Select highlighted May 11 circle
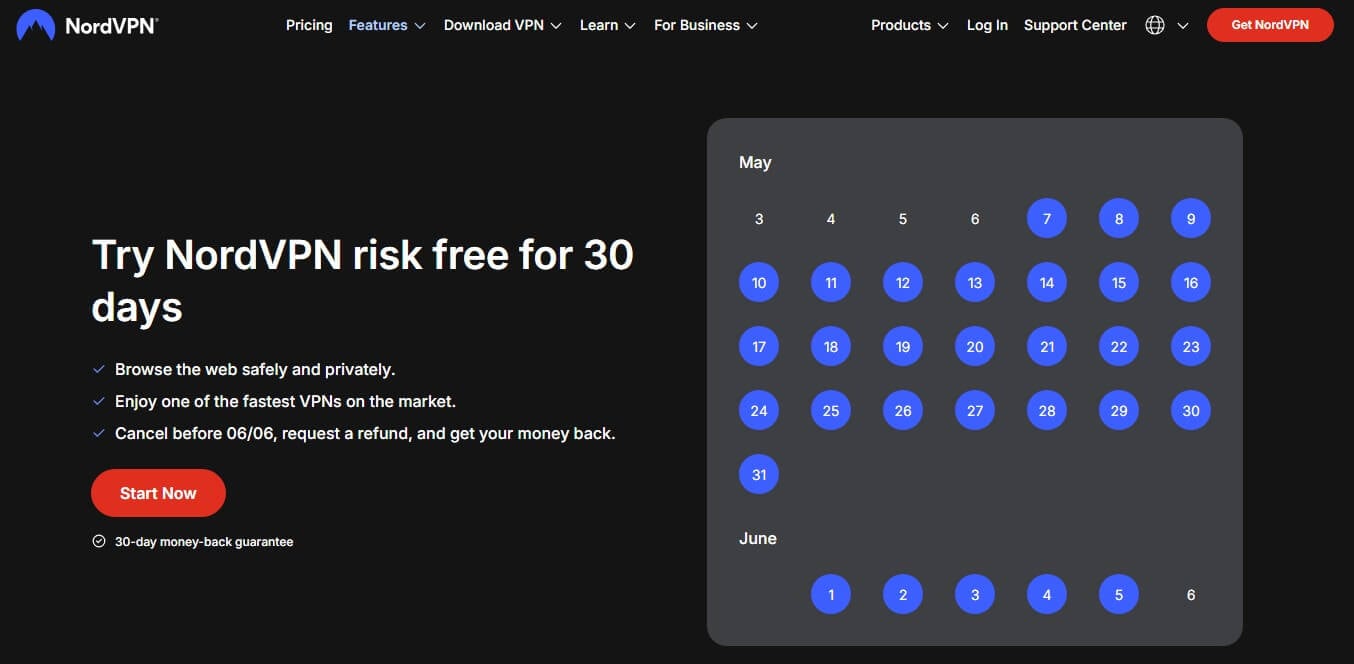1354x664 pixels. pyautogui.click(x=831, y=282)
